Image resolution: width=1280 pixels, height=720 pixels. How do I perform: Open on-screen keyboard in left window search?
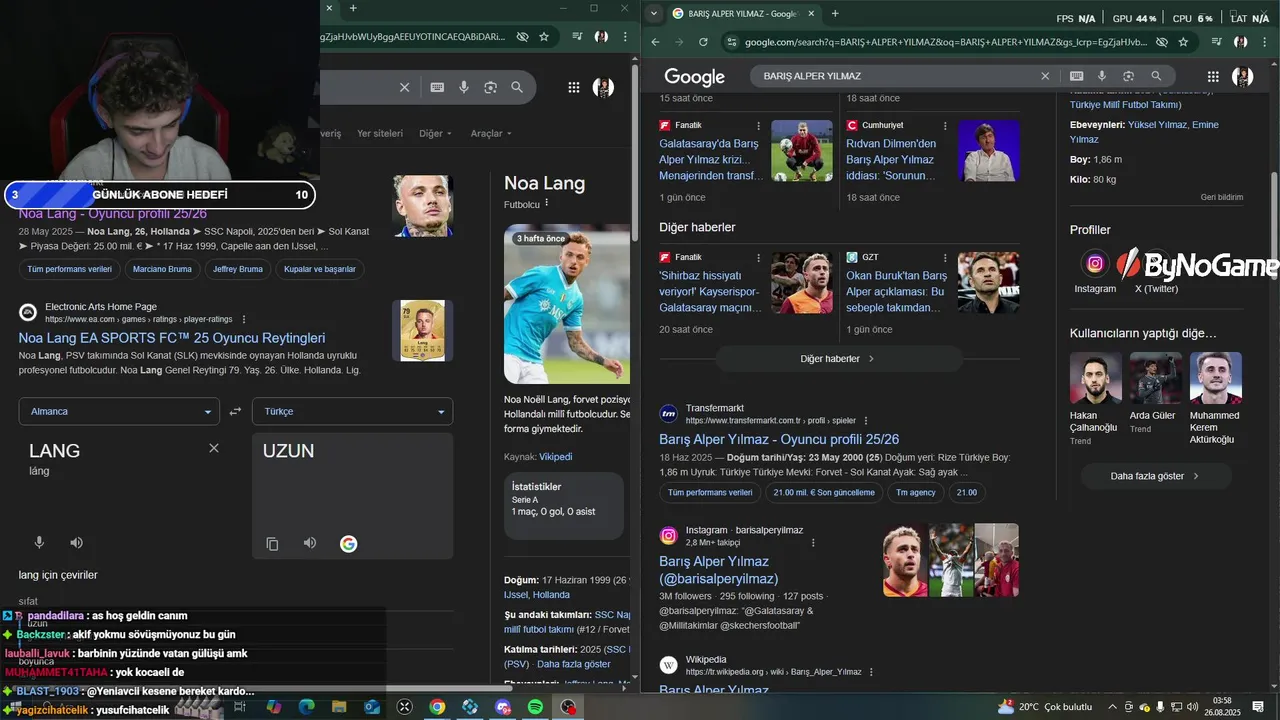click(437, 87)
